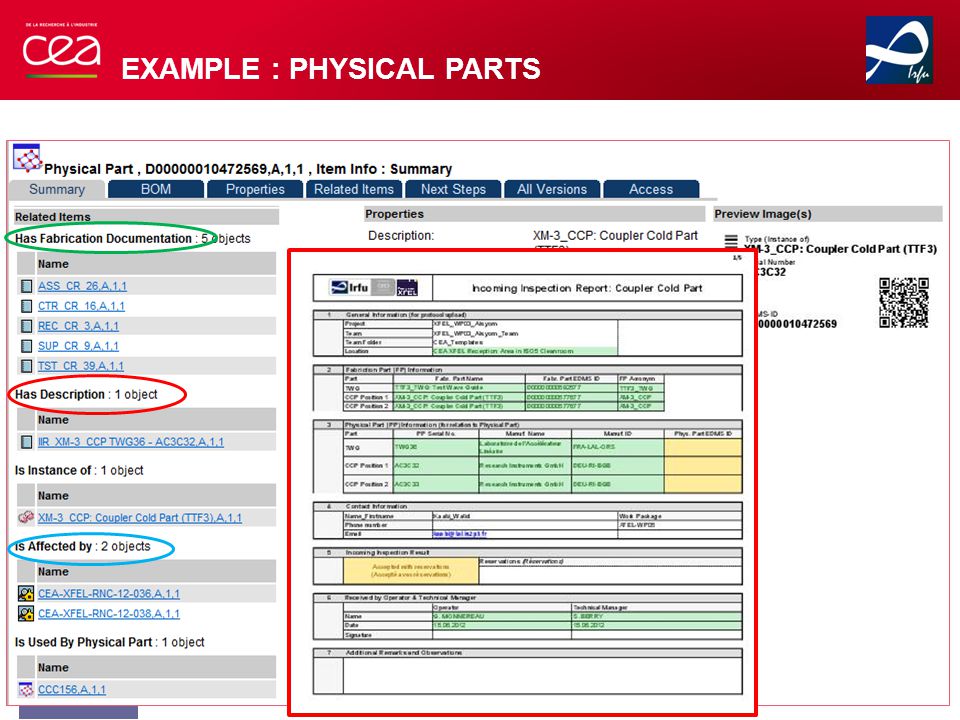The image size is (960, 720).
Task: Open the CCC156,A,1,1 physical part link
Action: tap(72, 689)
